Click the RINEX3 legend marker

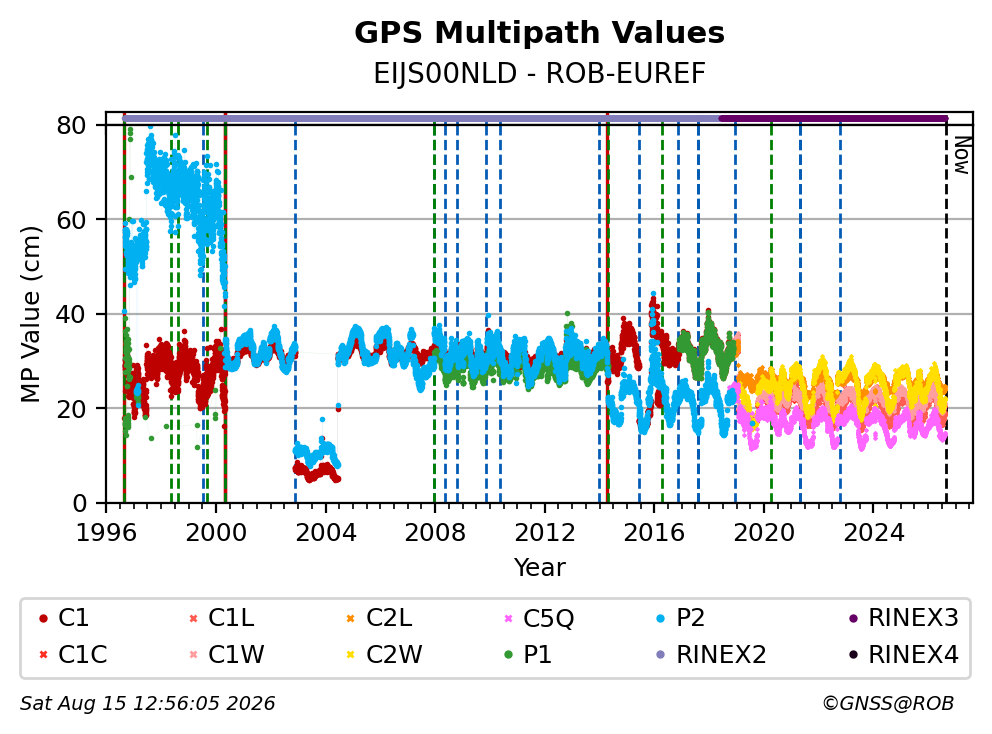[x=853, y=618]
